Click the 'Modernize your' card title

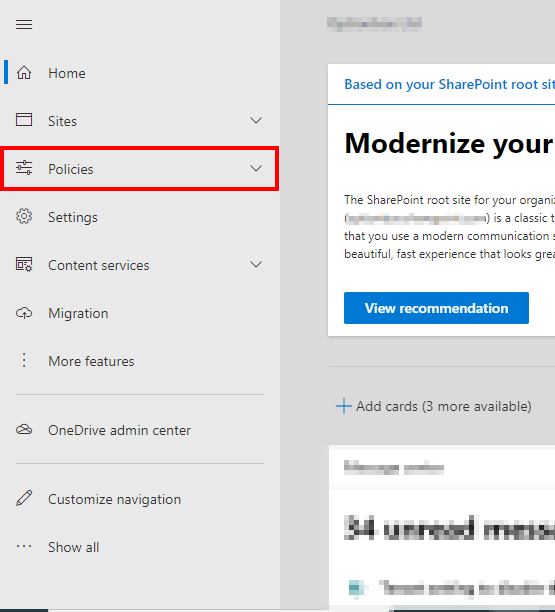tap(449, 144)
